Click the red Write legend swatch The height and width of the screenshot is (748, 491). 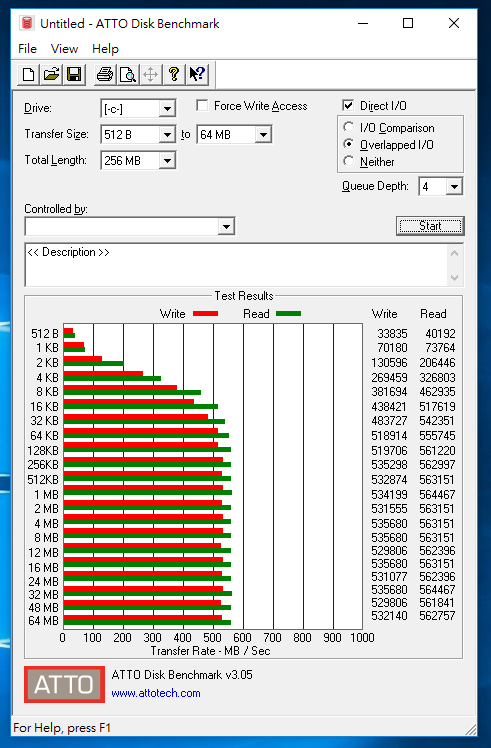click(x=205, y=314)
